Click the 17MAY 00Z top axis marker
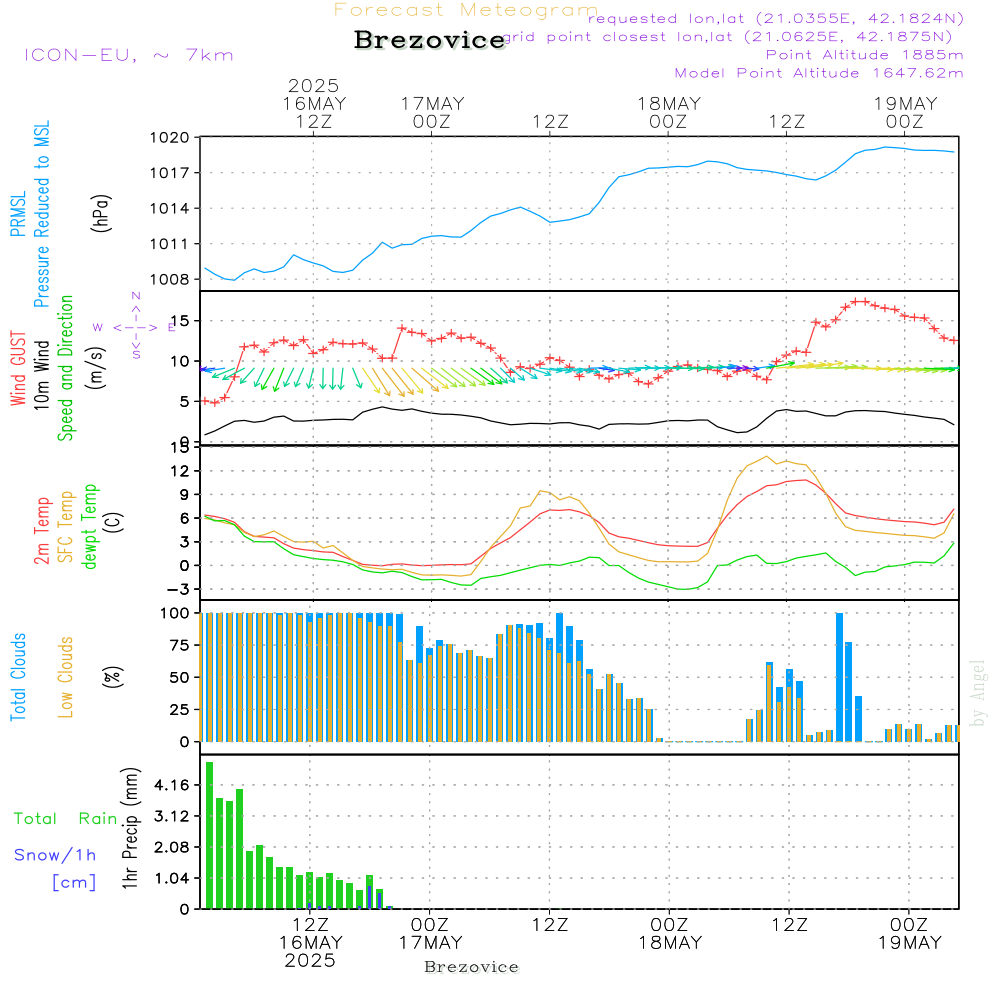1000x1000 pixels. point(432,112)
